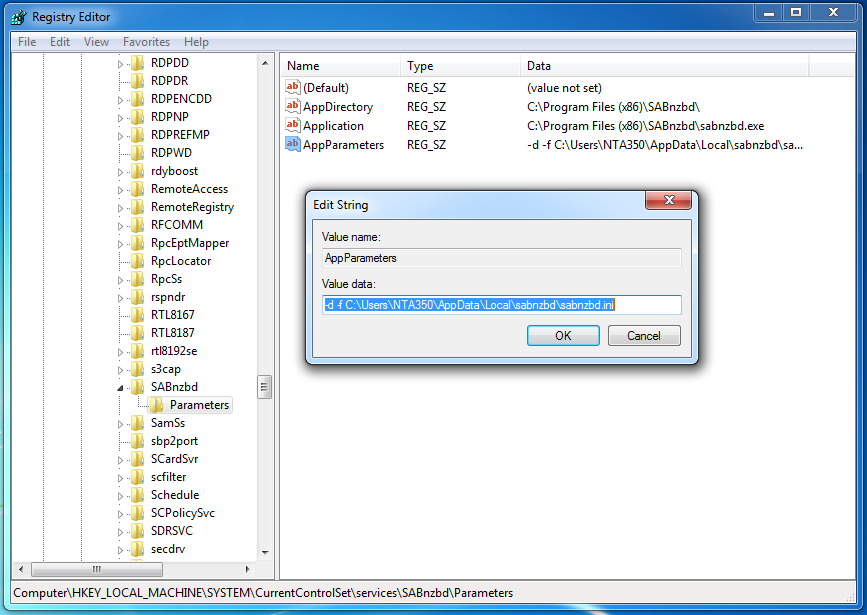Click the RTL8187 folder icon
The image size is (867, 615).
138,333
